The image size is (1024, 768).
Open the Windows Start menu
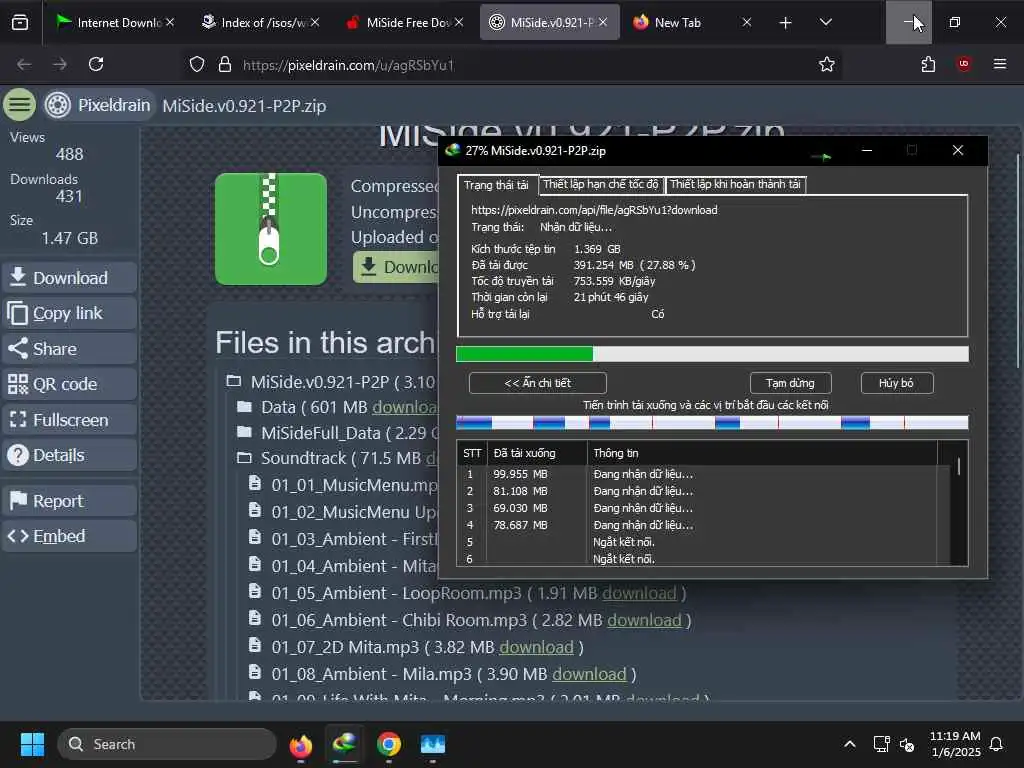pyautogui.click(x=32, y=744)
